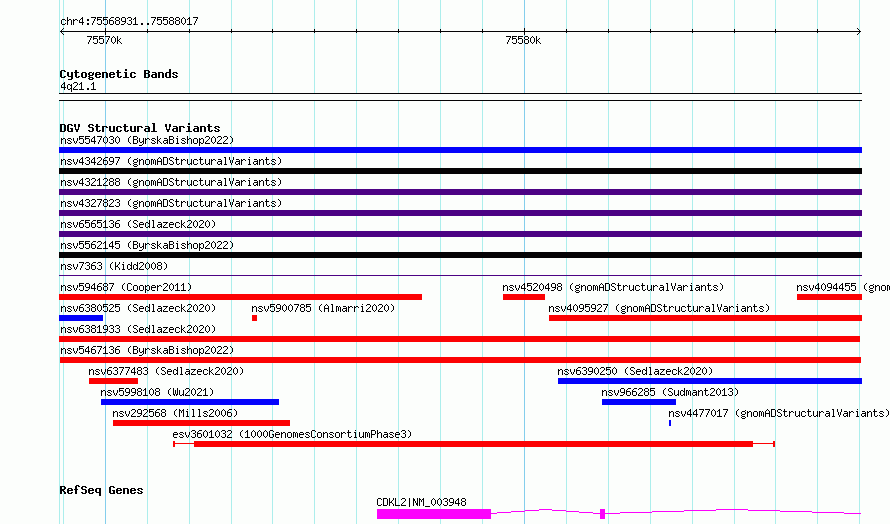Click the red nsv6381933 variant bar
The height and width of the screenshot is (524, 890).
[x=460, y=339]
